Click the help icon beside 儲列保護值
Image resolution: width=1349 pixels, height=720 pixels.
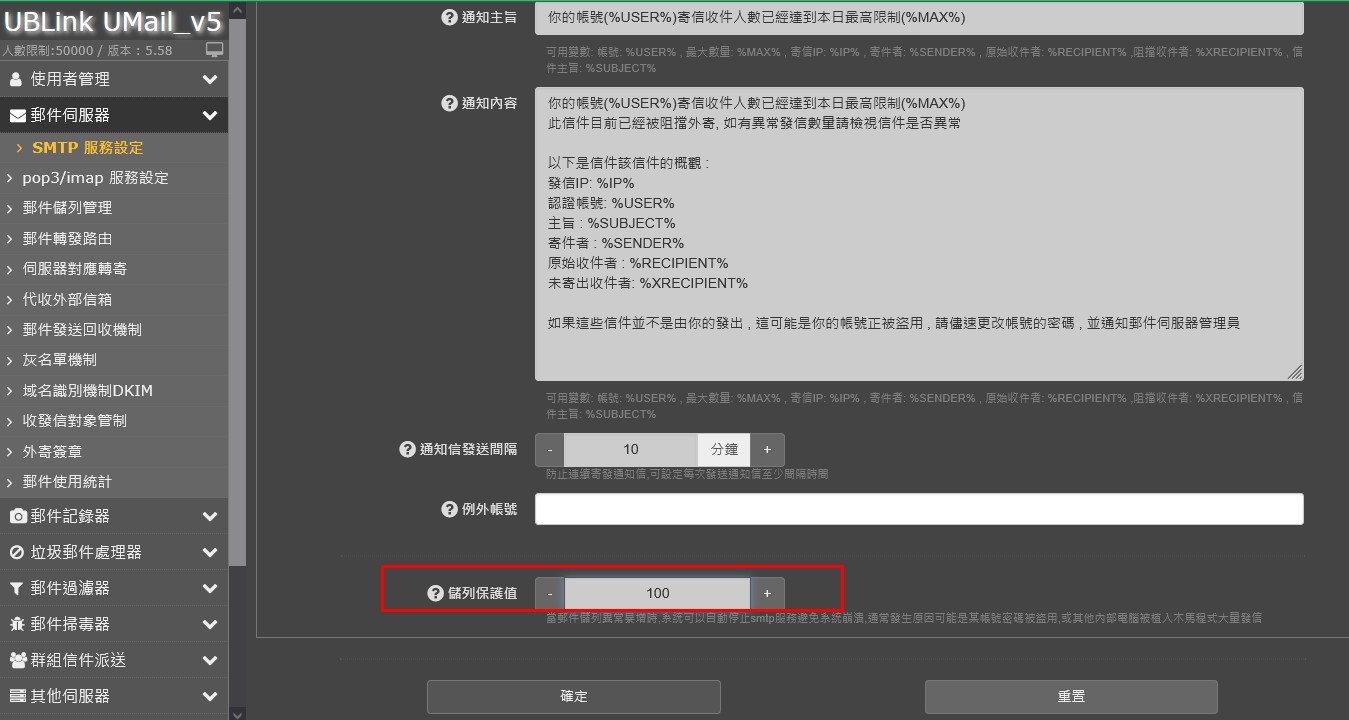(435, 593)
